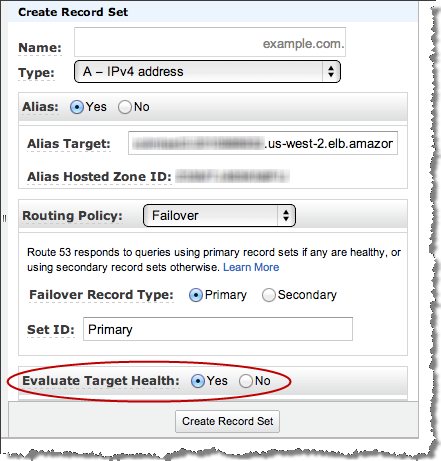Viewport: 441px width, 461px height.
Task: Click the Alias label with help underline
Action: (40, 107)
